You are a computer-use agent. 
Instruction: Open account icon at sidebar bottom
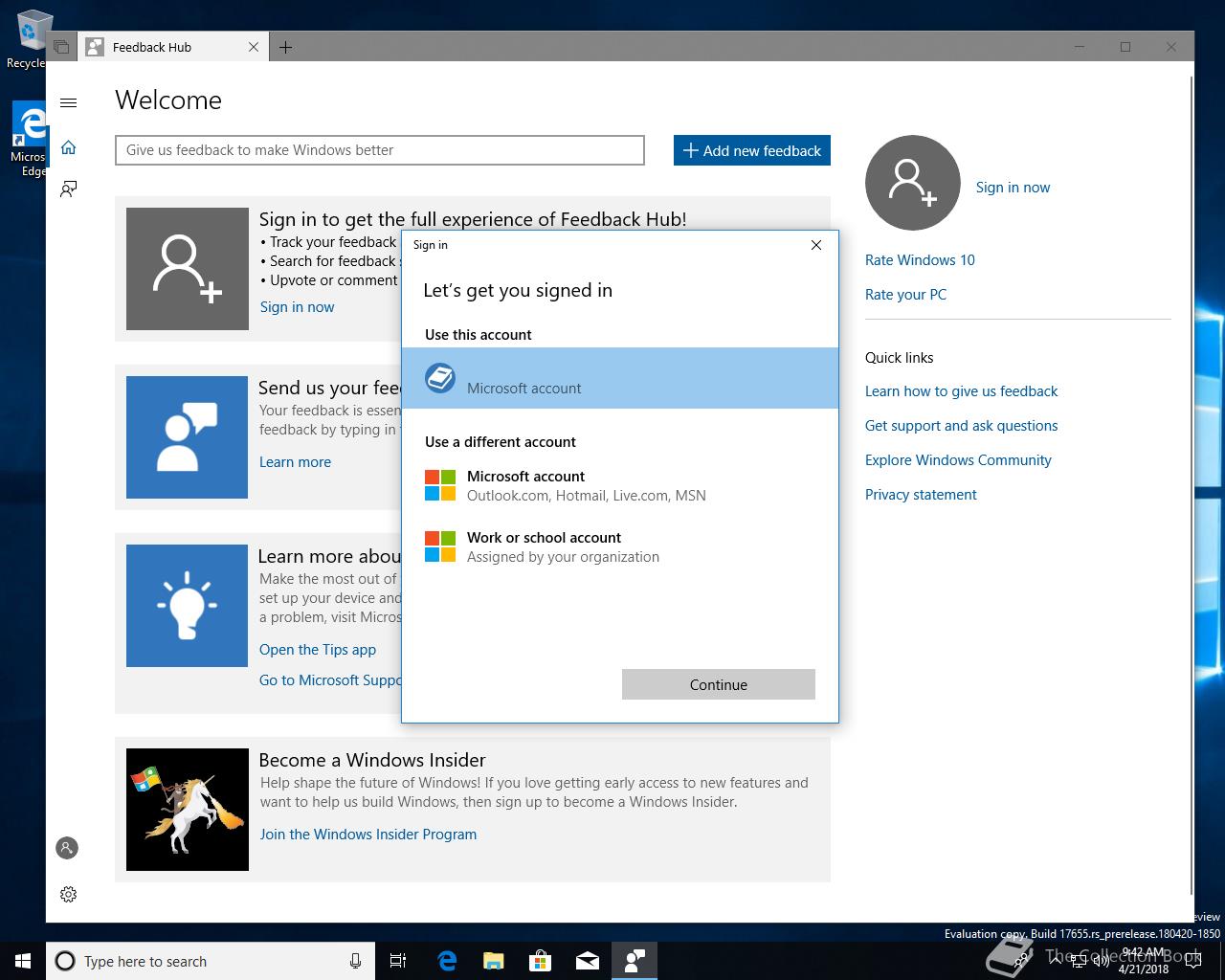click(x=67, y=848)
